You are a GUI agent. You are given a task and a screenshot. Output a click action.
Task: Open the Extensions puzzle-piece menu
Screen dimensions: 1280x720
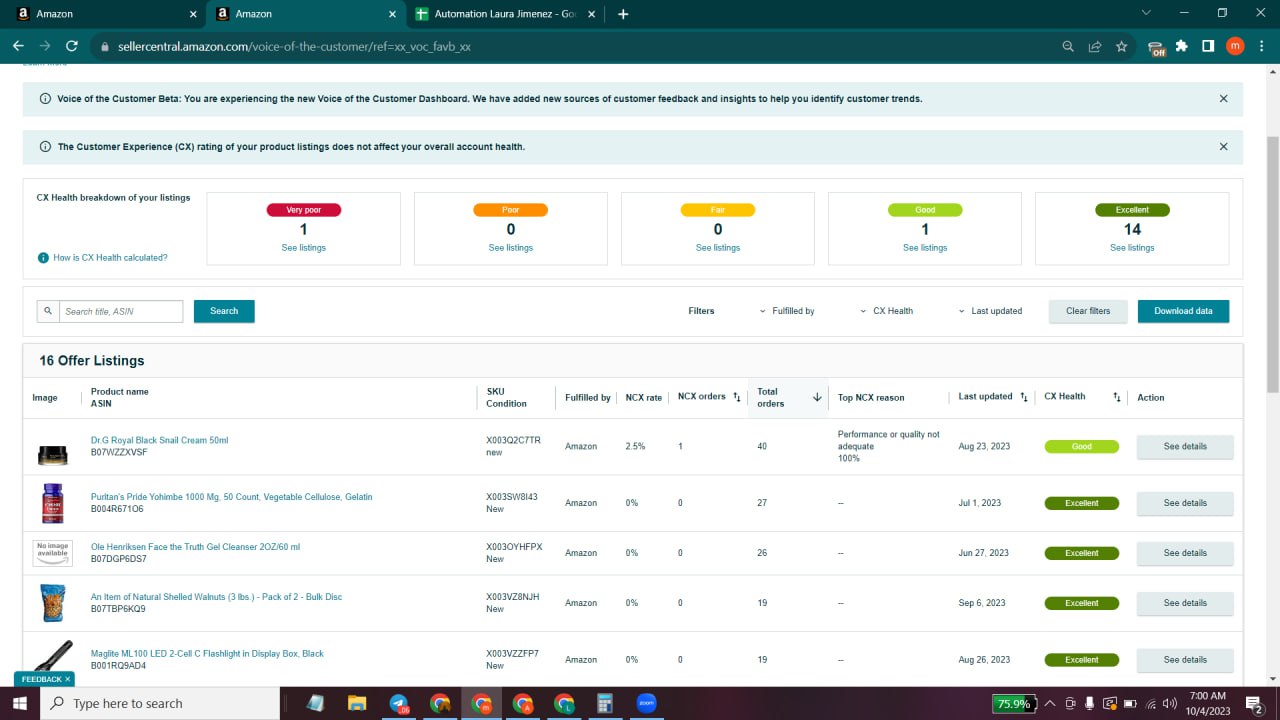pyautogui.click(x=1182, y=46)
